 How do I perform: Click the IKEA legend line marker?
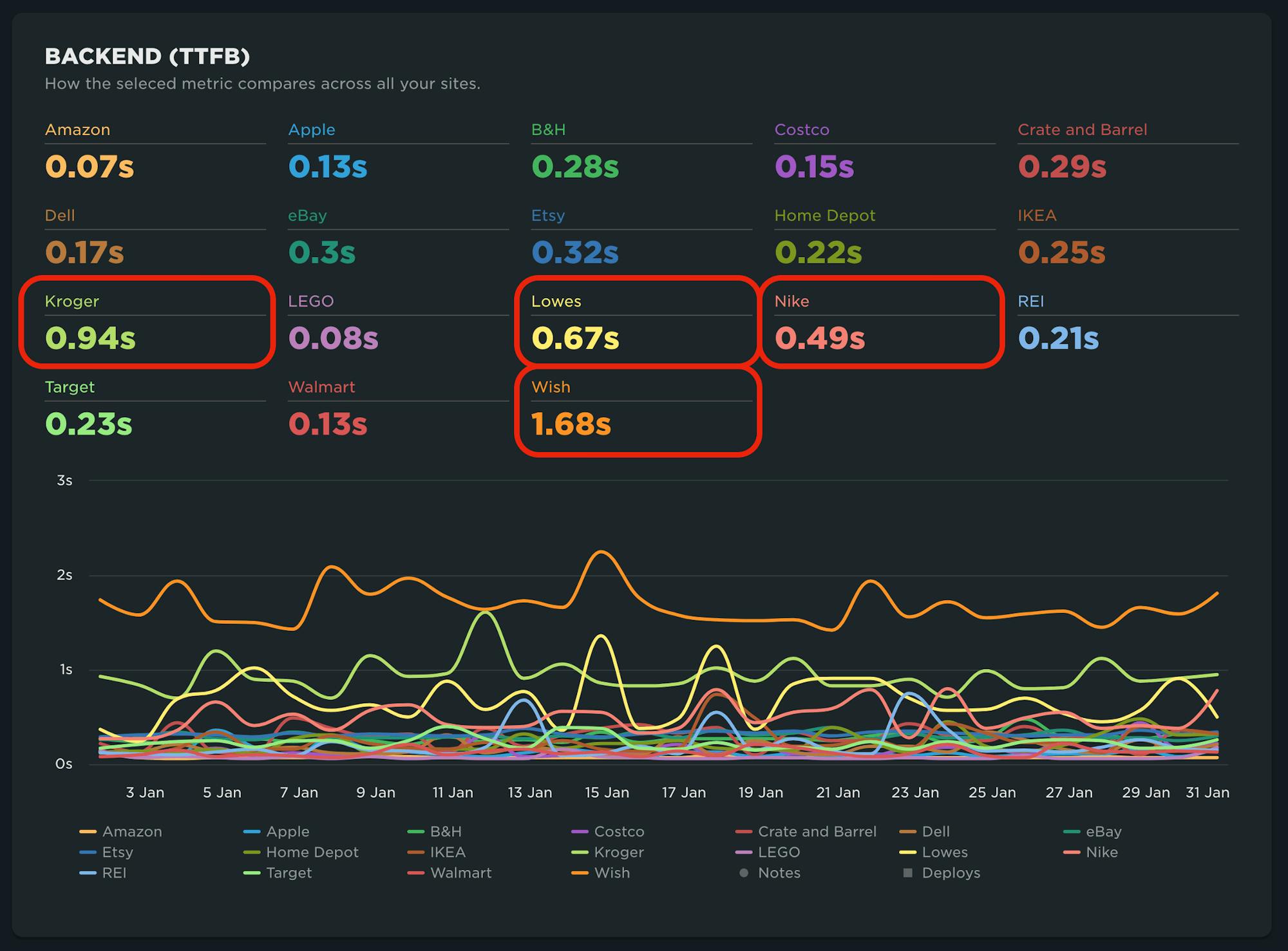click(x=415, y=852)
